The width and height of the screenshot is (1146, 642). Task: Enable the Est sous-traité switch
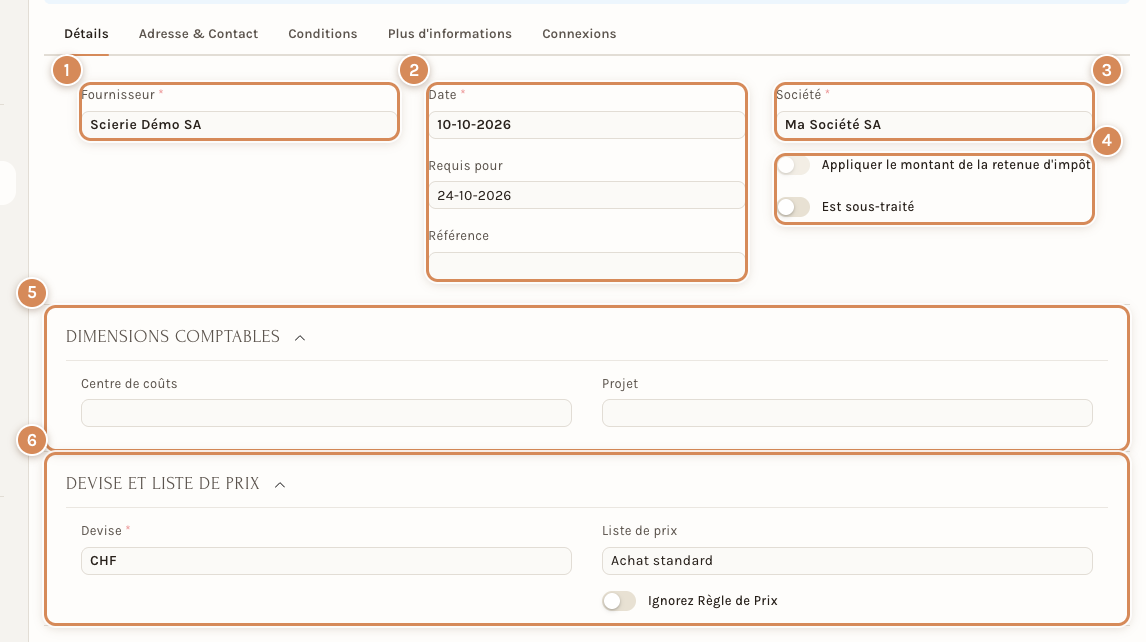[x=793, y=207]
